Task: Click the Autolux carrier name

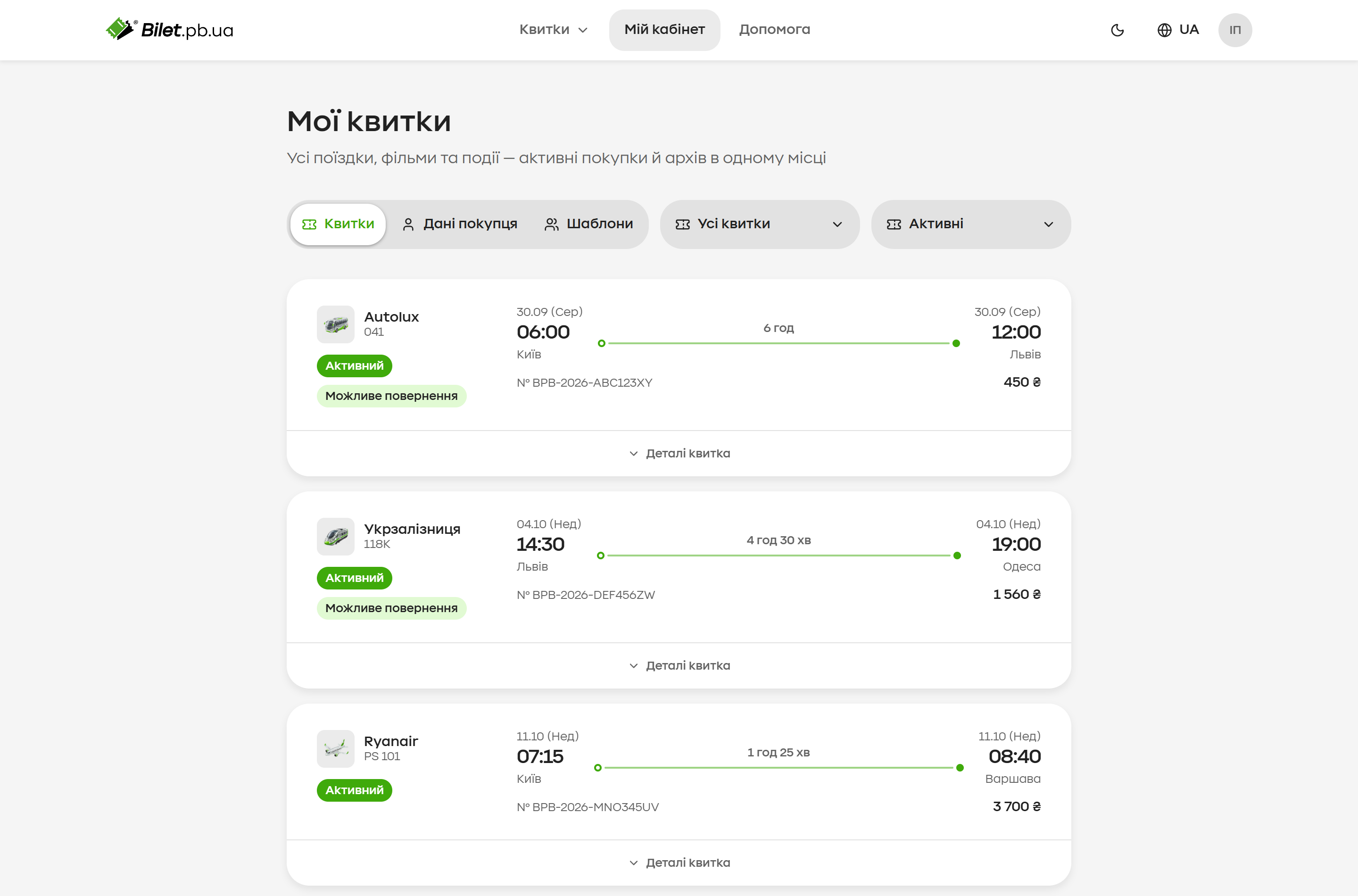Action: [x=391, y=316]
